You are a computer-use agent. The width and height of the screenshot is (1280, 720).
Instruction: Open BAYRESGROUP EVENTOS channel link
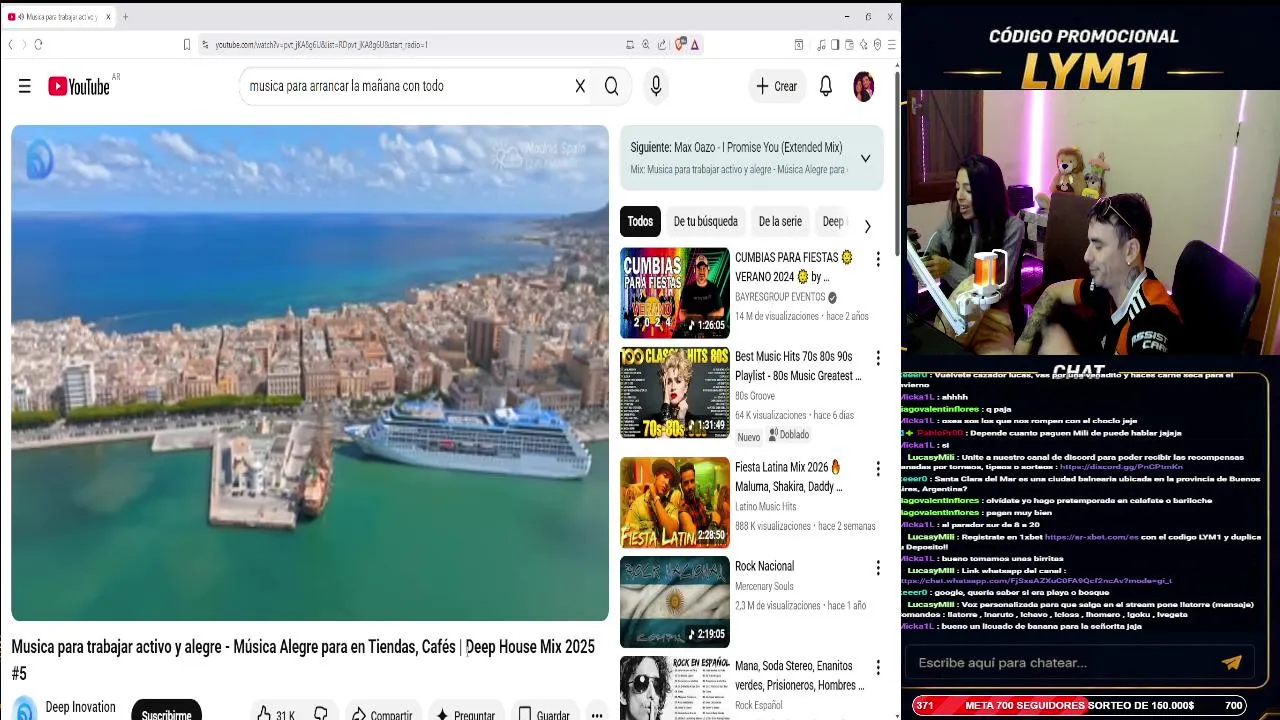pos(780,297)
